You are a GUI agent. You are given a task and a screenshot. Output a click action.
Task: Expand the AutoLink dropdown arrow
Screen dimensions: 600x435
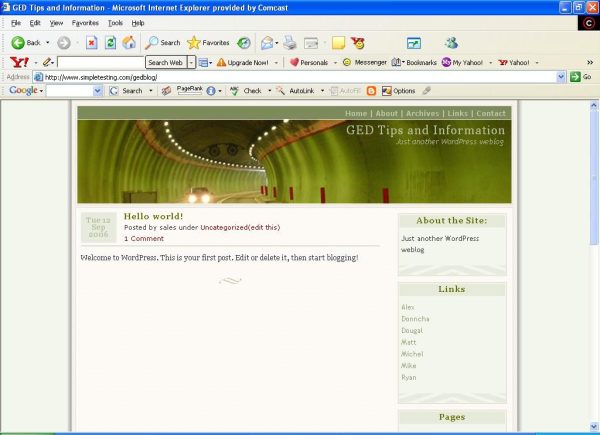click(322, 91)
